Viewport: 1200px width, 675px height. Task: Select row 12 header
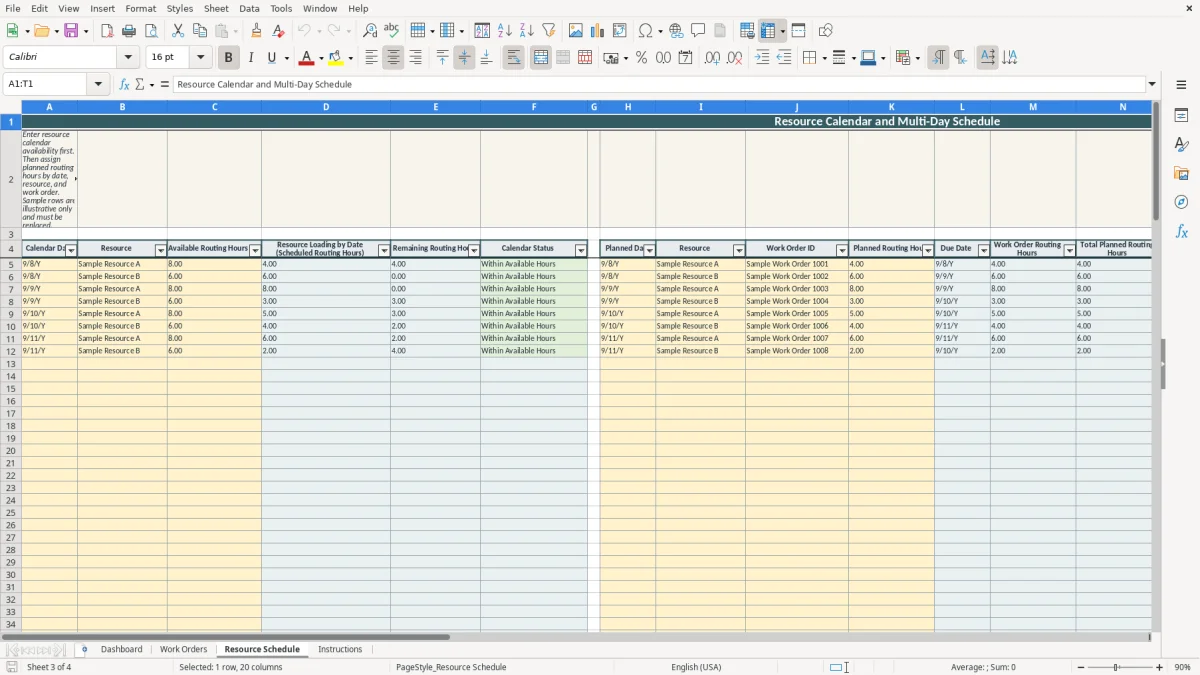point(11,351)
